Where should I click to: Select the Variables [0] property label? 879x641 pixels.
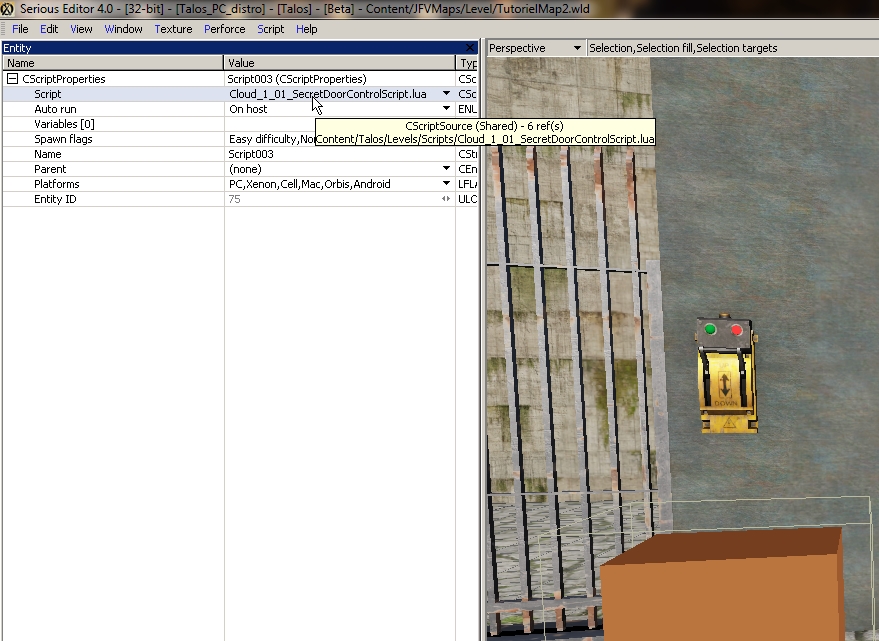[x=64, y=124]
